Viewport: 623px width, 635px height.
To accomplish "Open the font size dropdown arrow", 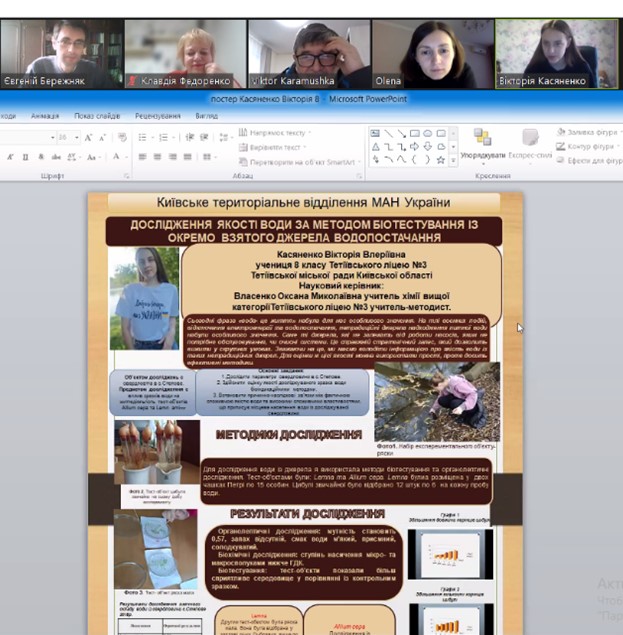I will click(x=77, y=138).
